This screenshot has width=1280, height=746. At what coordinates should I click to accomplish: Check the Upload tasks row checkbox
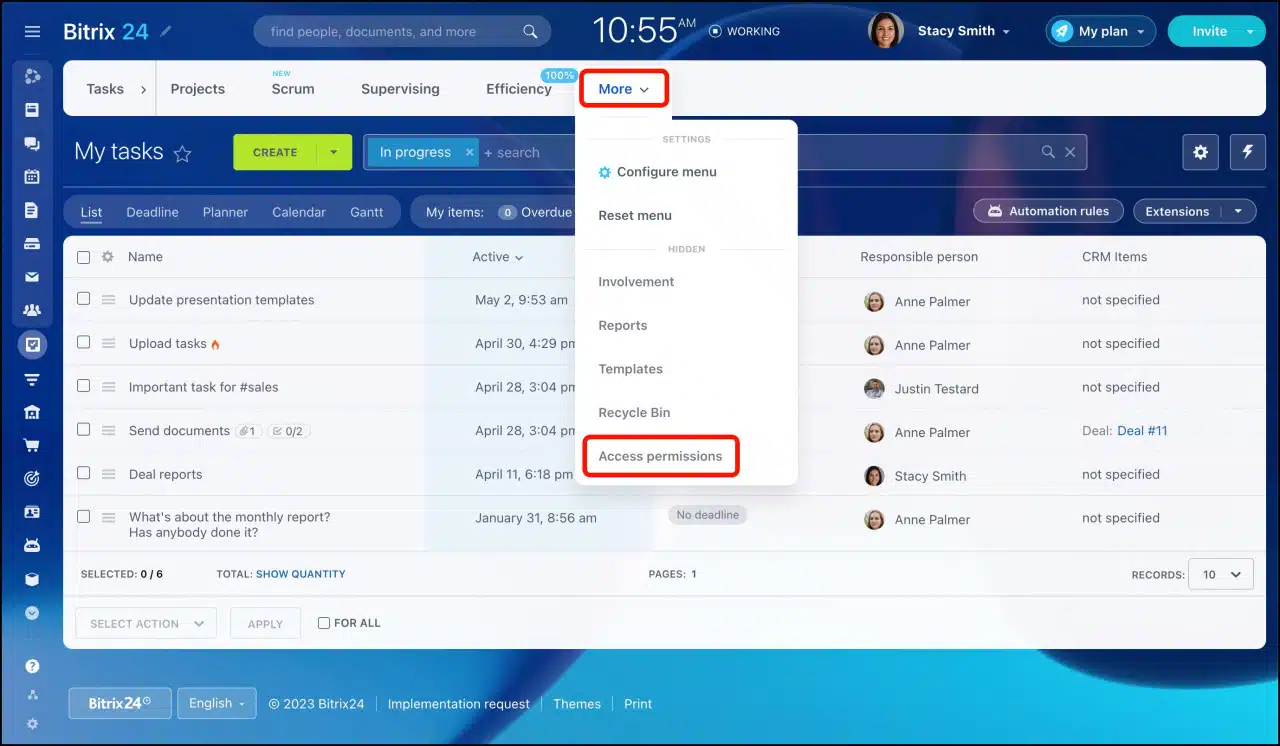pos(83,342)
